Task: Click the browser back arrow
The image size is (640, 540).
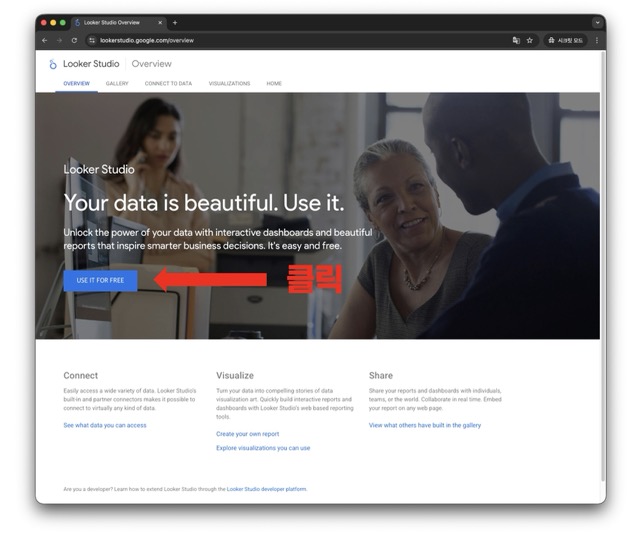Action: click(44, 40)
